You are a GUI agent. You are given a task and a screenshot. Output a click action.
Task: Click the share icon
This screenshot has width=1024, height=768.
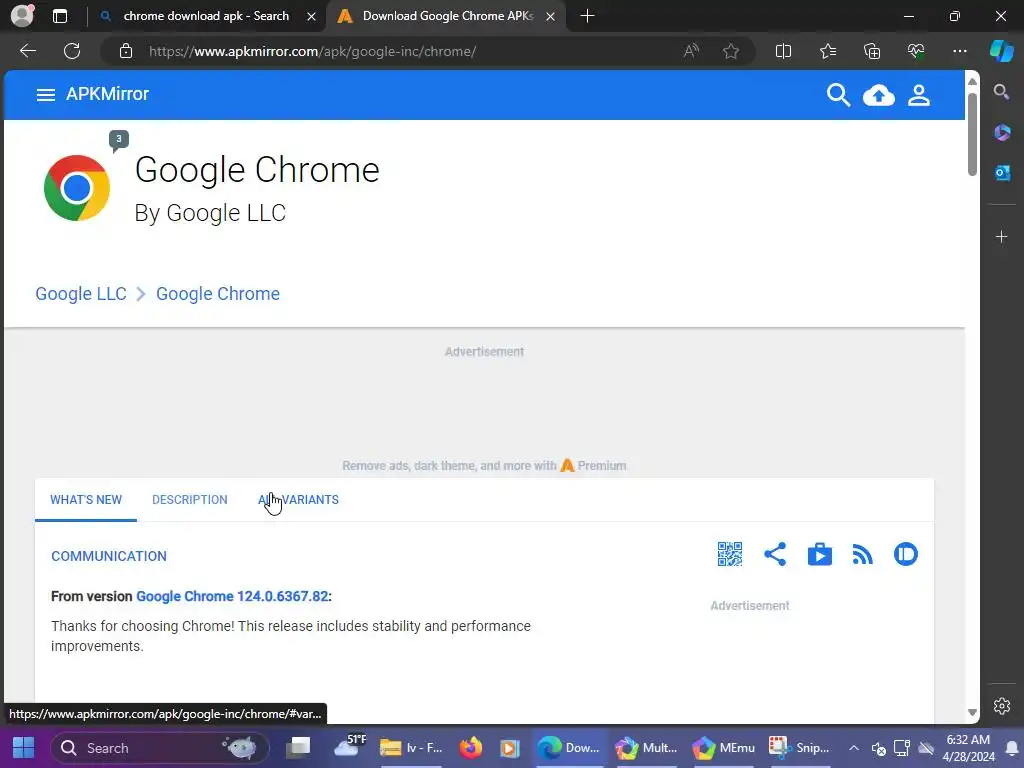(x=775, y=554)
